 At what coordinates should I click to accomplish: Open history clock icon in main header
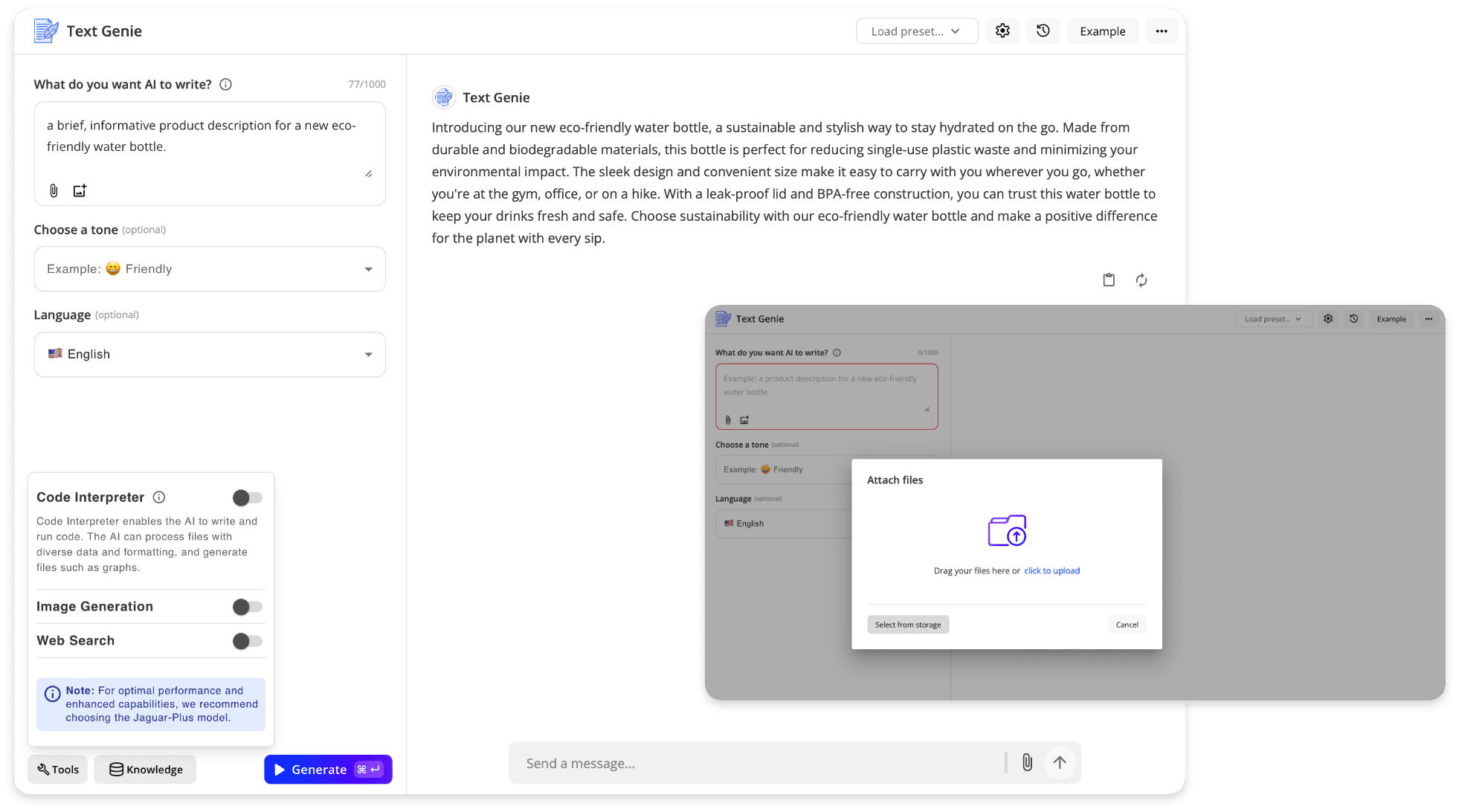(x=1043, y=31)
